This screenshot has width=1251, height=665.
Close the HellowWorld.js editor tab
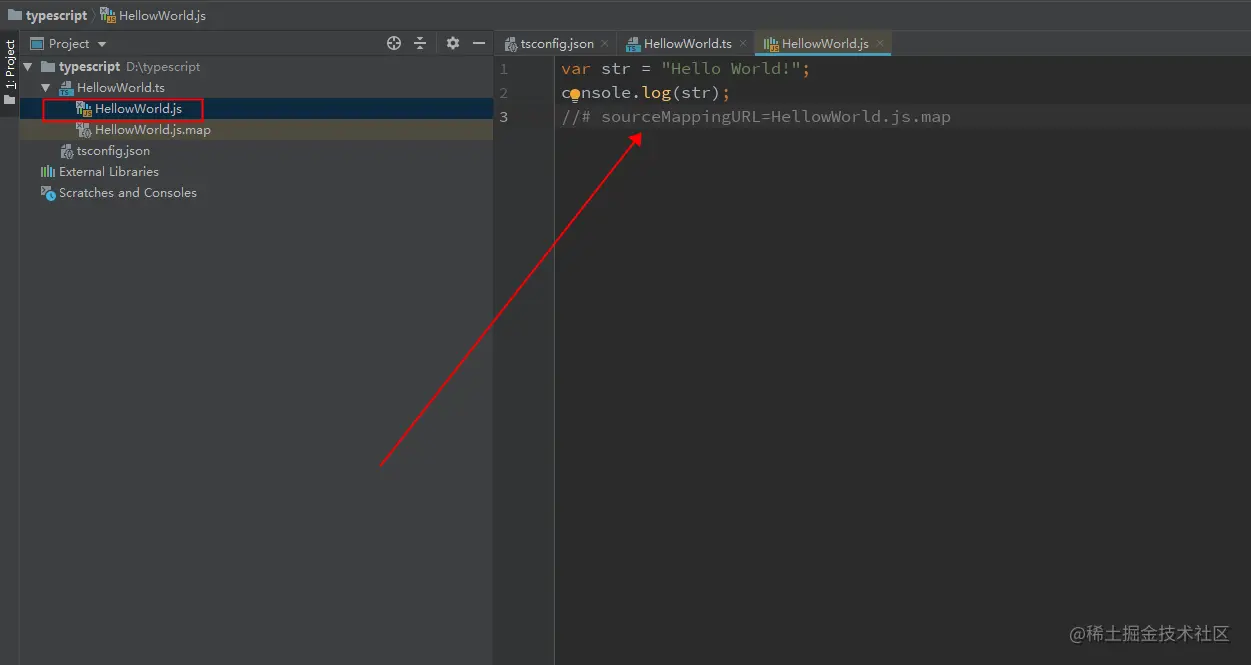[x=879, y=43]
